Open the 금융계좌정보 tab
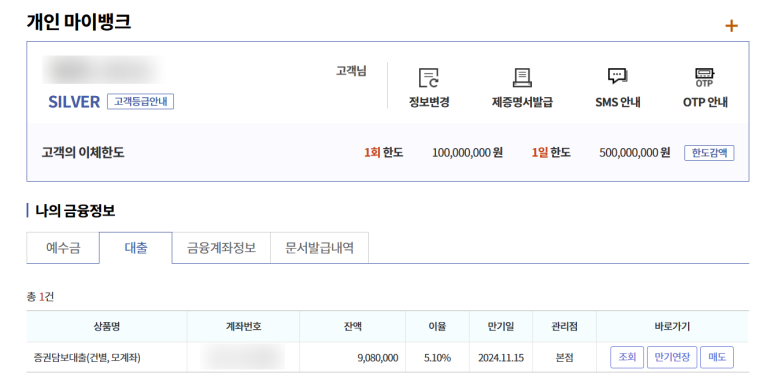Image resolution: width=773 pixels, height=377 pixels. 221,248
